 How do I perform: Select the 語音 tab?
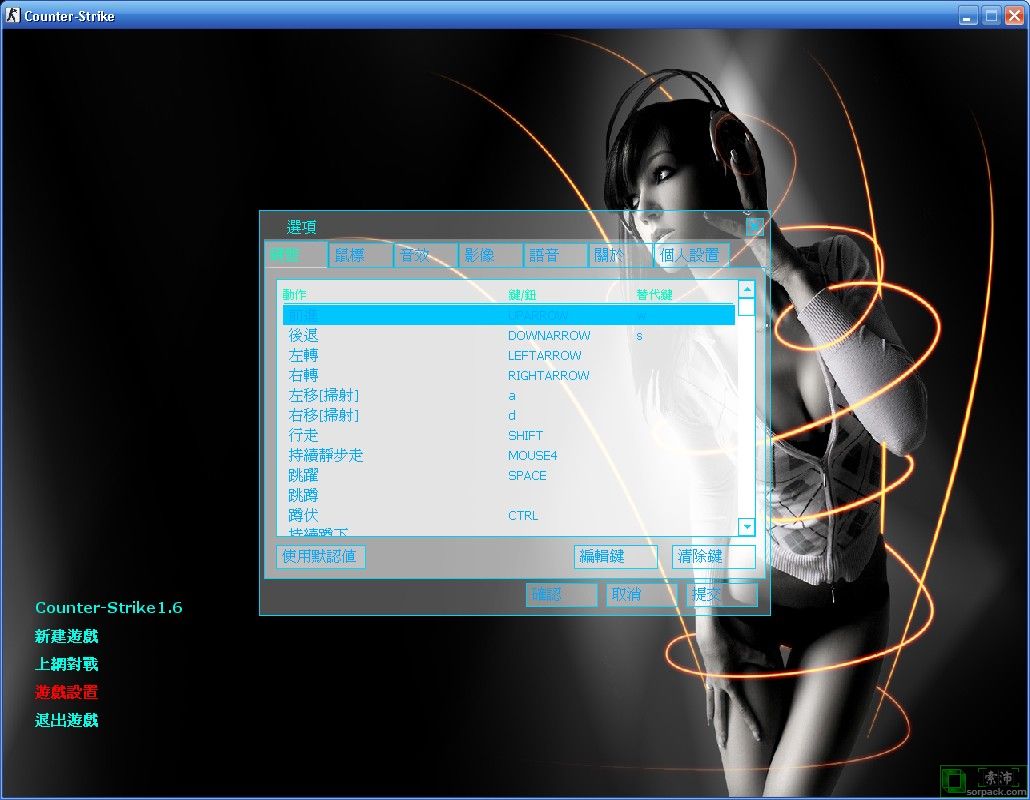coord(555,255)
